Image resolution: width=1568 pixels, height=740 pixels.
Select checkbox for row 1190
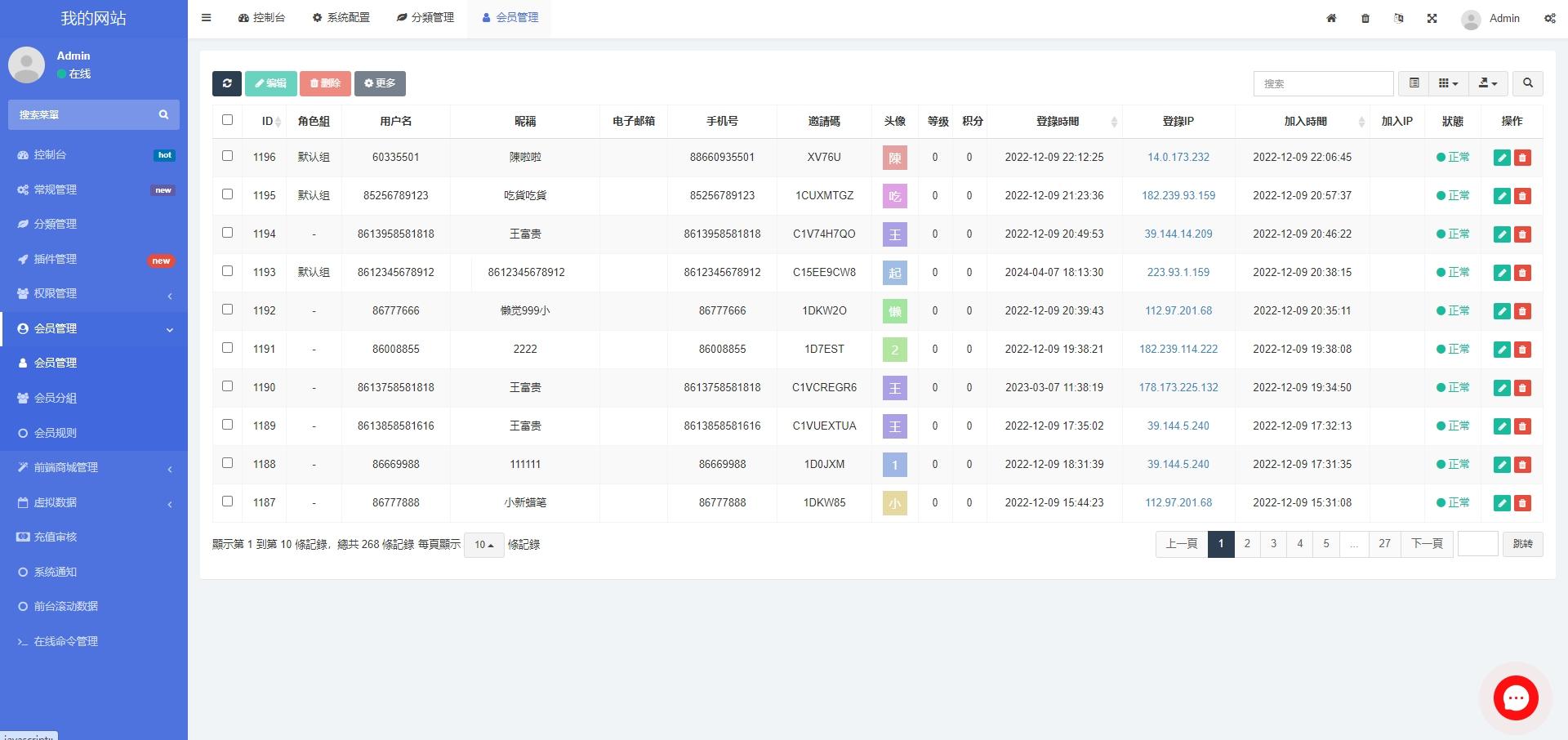point(227,386)
